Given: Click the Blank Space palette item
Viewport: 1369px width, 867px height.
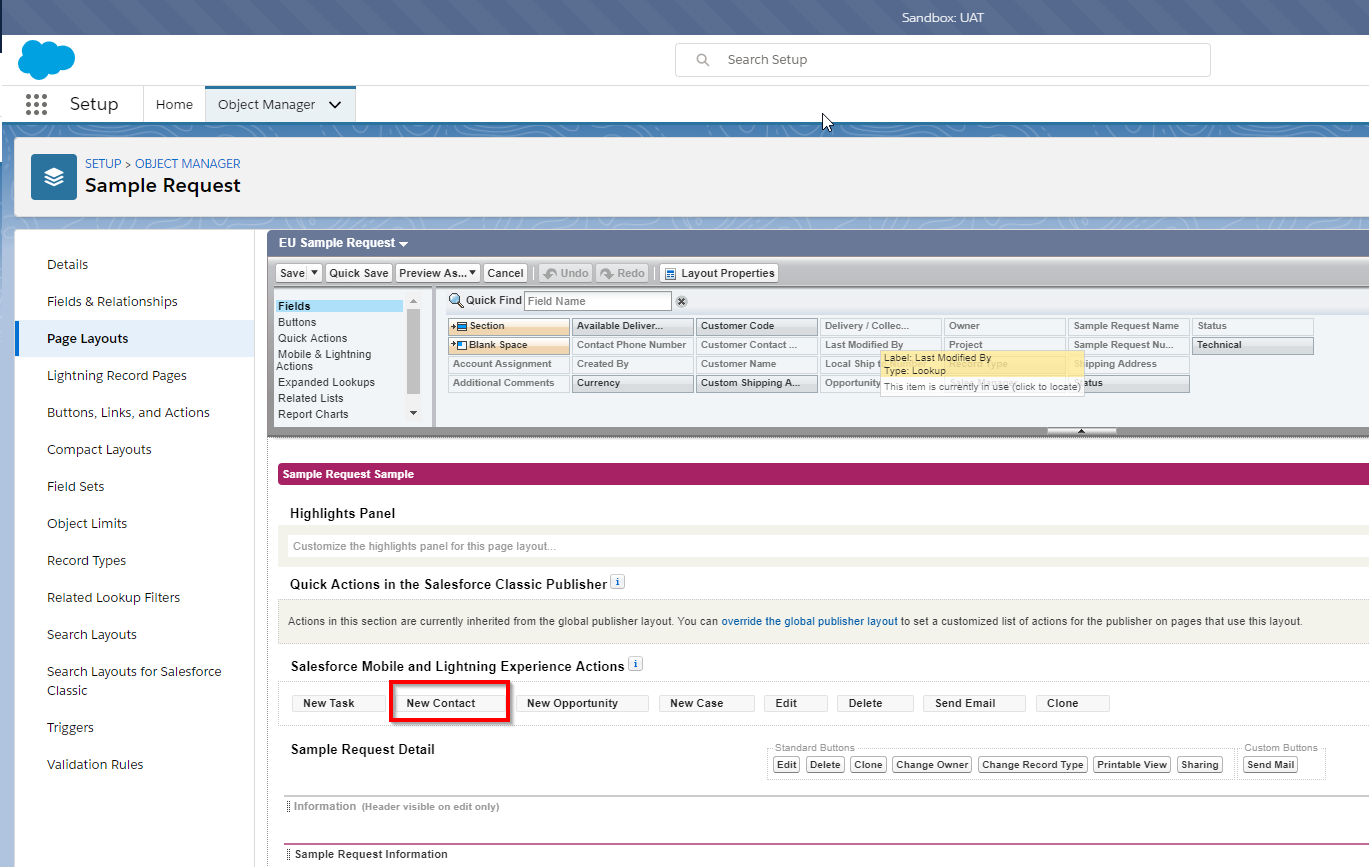Looking at the screenshot, I should (x=509, y=345).
